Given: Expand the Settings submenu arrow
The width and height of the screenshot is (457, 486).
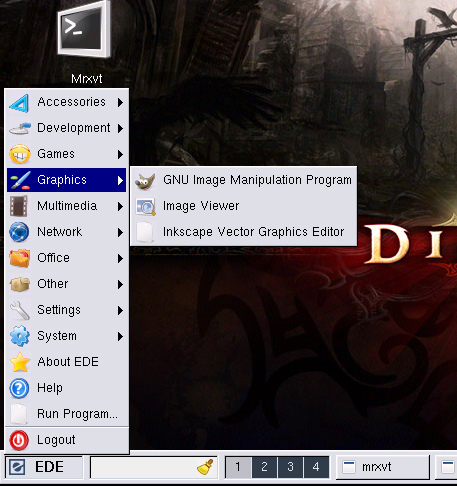Looking at the screenshot, I should point(120,310).
